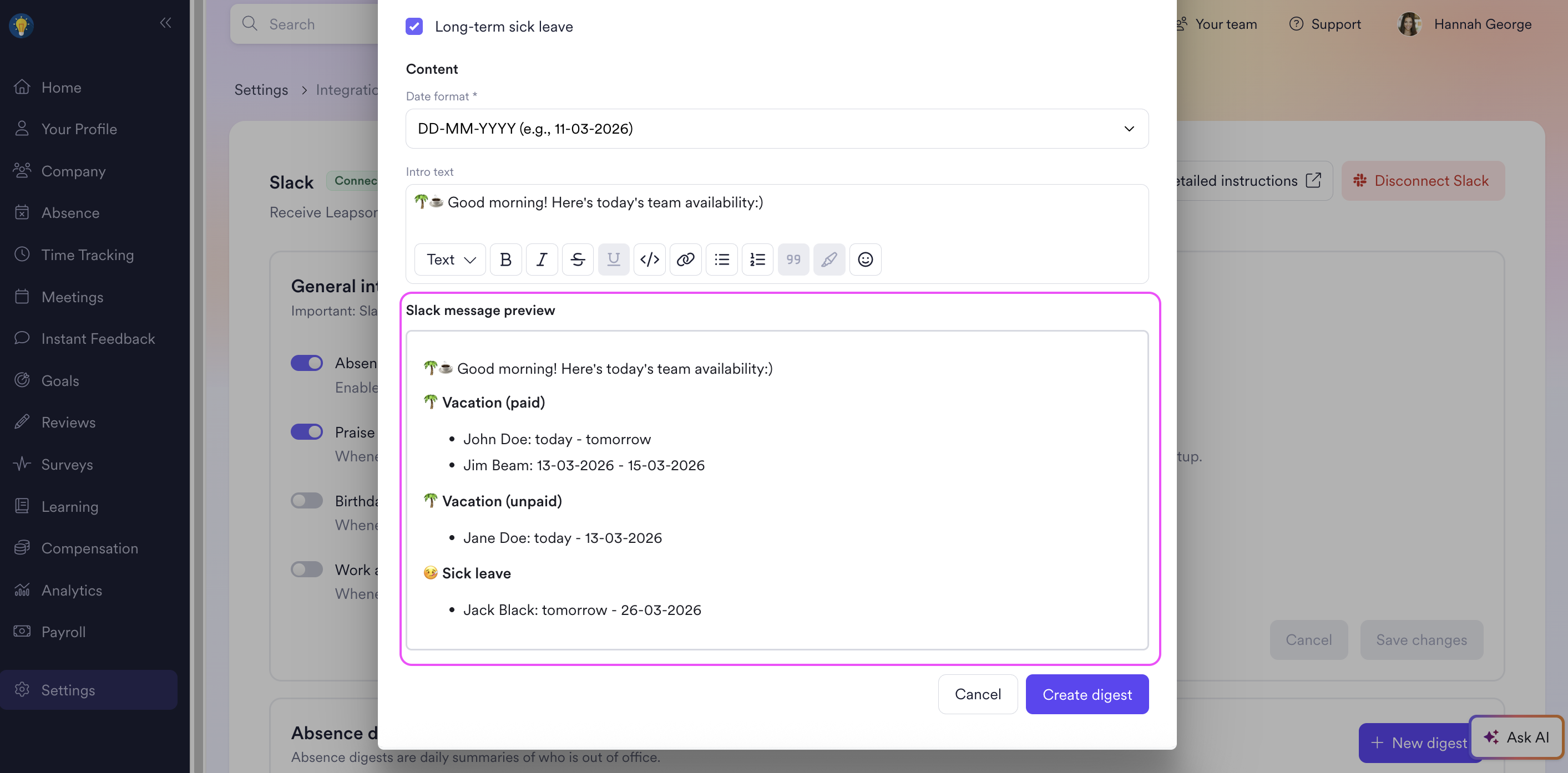Apply strikethrough formatting in editor toolbar
1568x773 pixels.
pyautogui.click(x=577, y=260)
